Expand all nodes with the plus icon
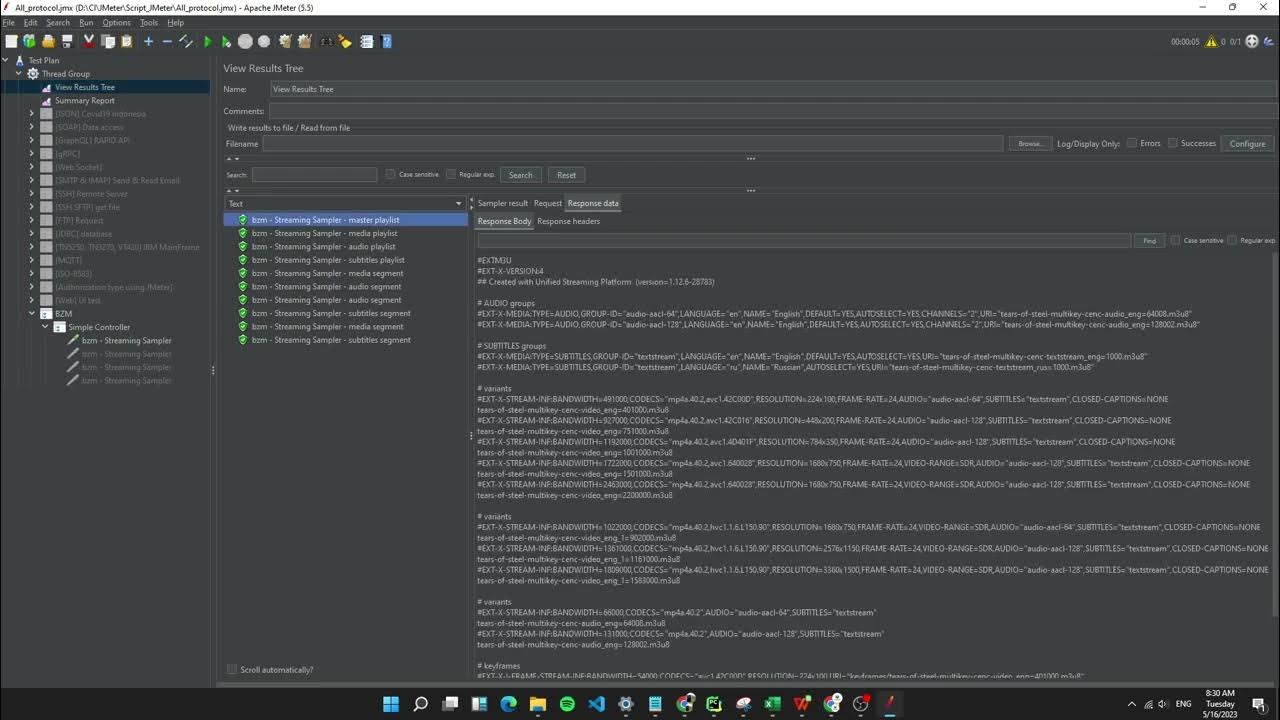Image resolution: width=1280 pixels, height=720 pixels. (x=148, y=42)
